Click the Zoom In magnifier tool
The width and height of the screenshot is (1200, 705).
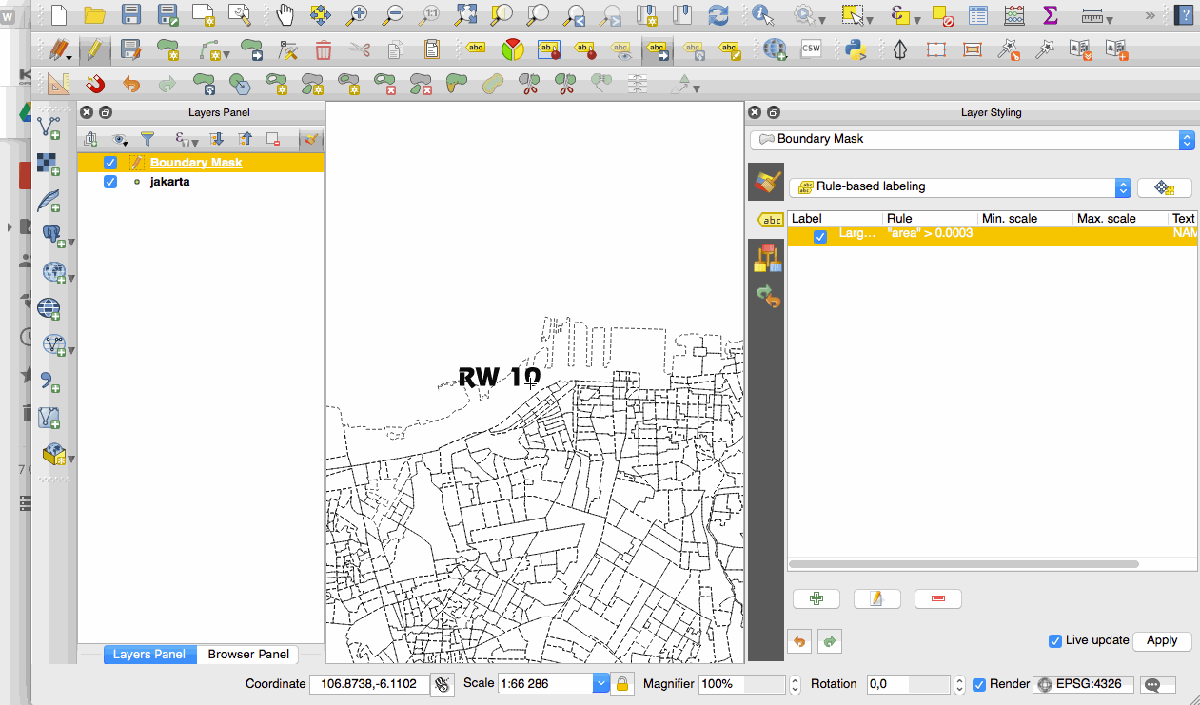click(x=356, y=15)
